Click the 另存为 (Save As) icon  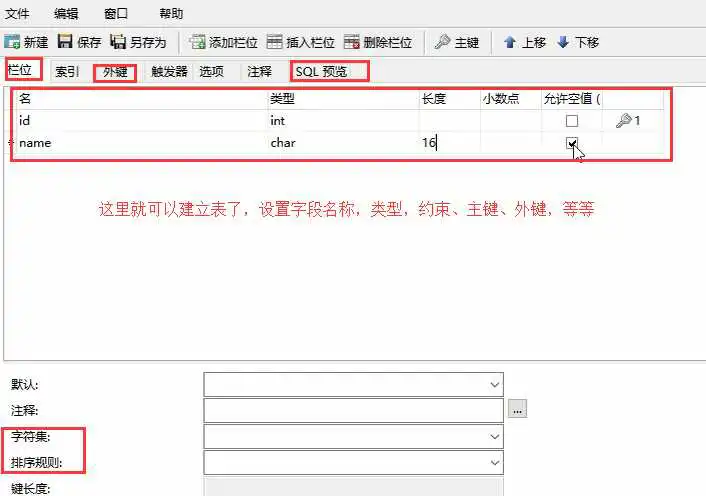pos(118,42)
